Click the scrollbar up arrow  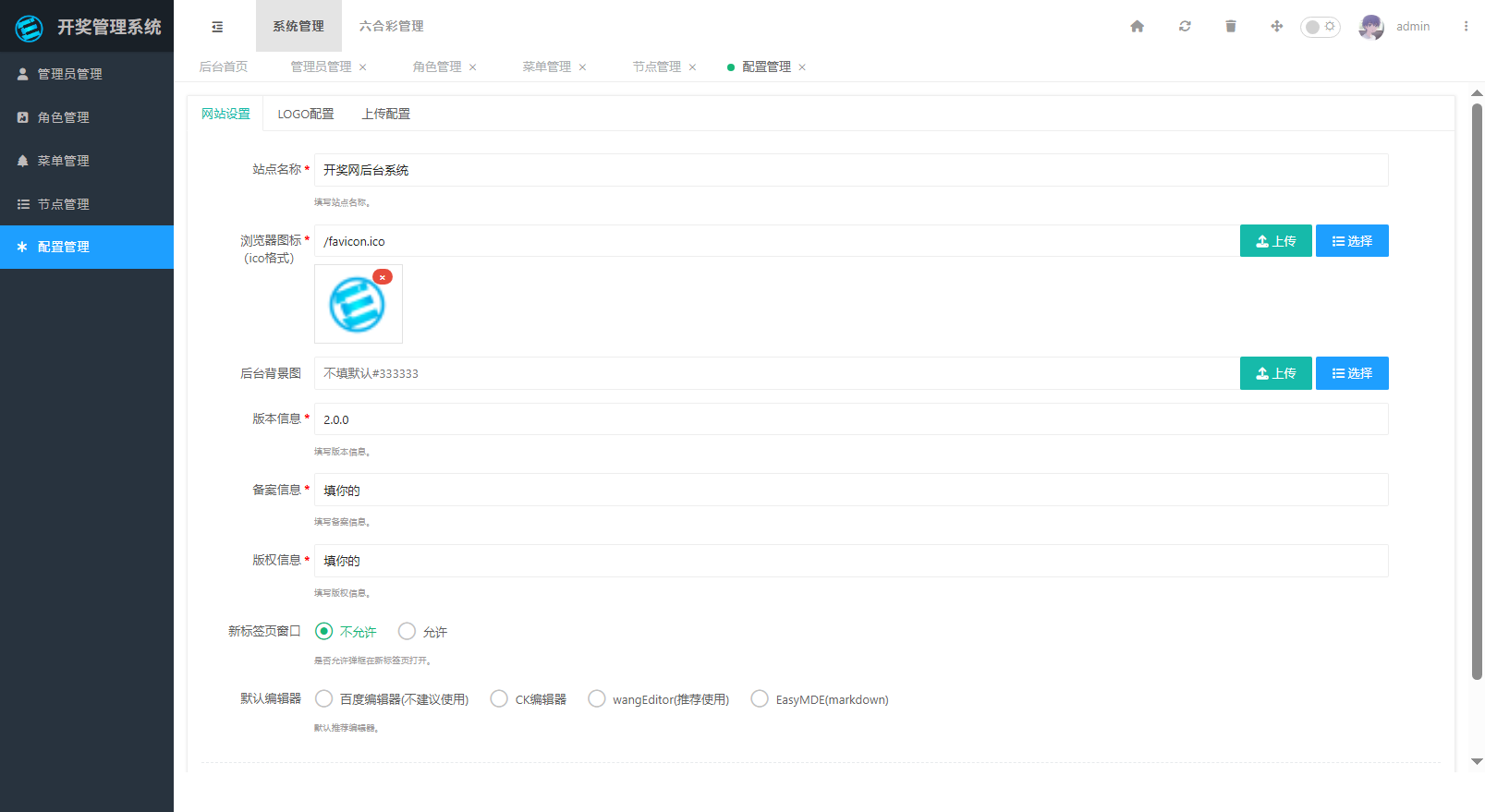point(1477,92)
